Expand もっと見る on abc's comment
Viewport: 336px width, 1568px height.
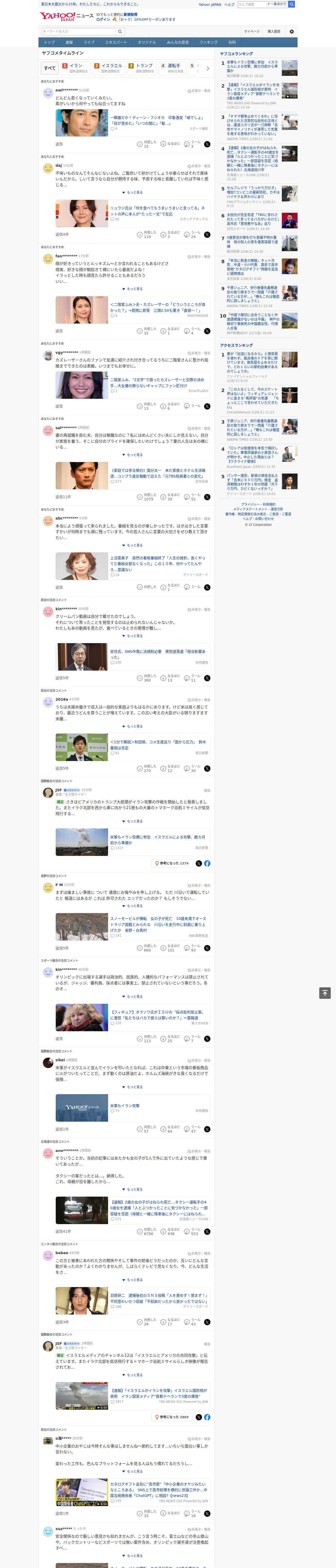(x=132, y=545)
